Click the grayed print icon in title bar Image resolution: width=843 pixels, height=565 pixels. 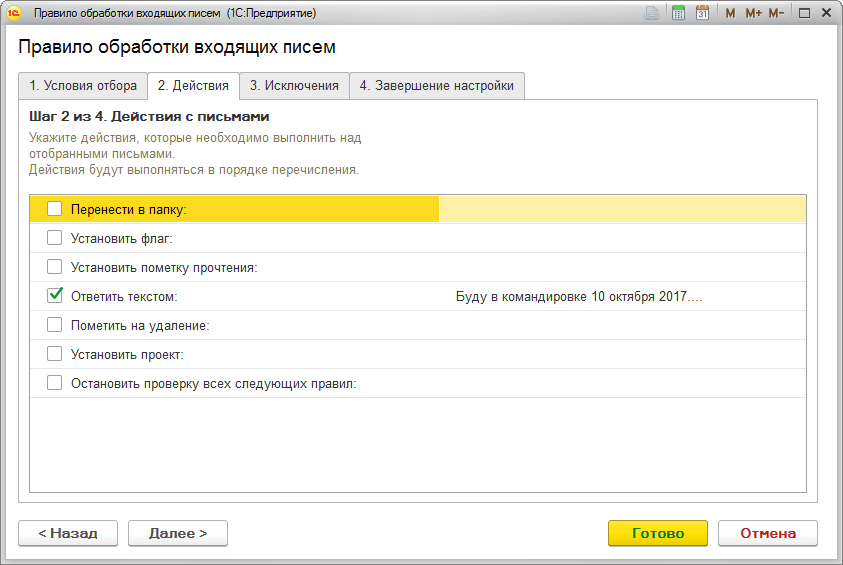point(652,13)
